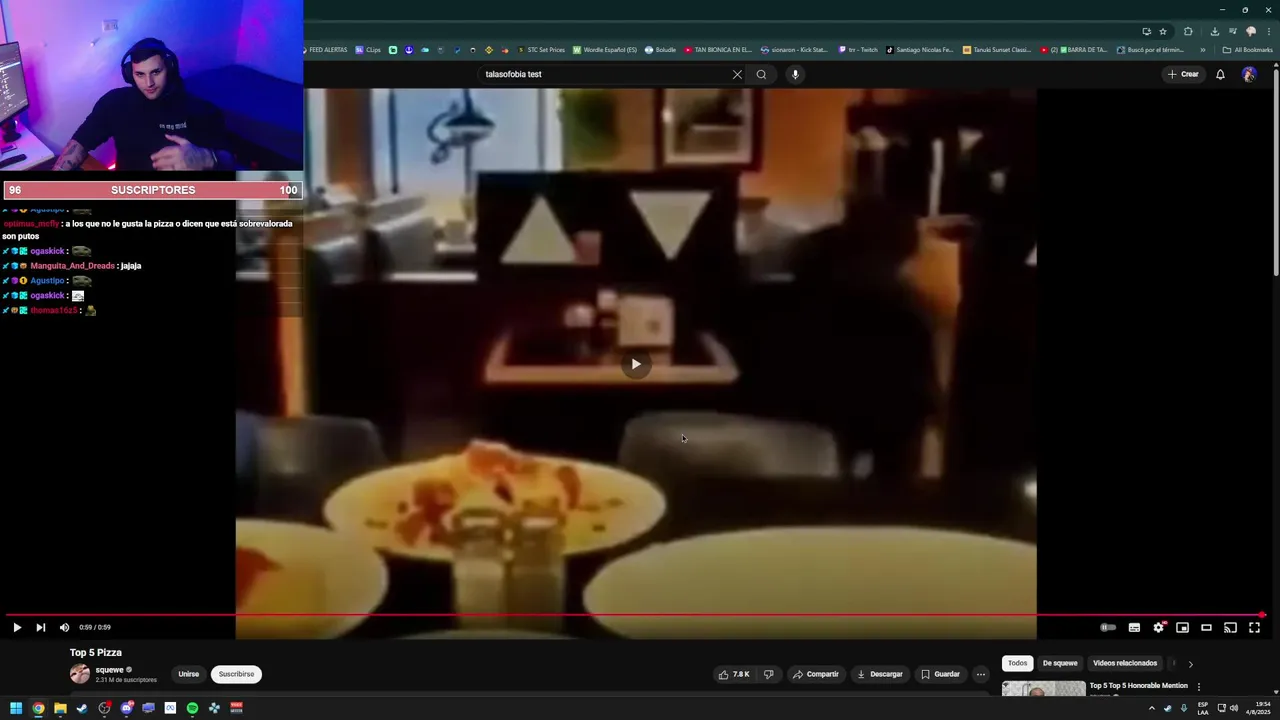Click the YouTube search box
Viewport: 1280px width, 720px height.
pos(604,74)
